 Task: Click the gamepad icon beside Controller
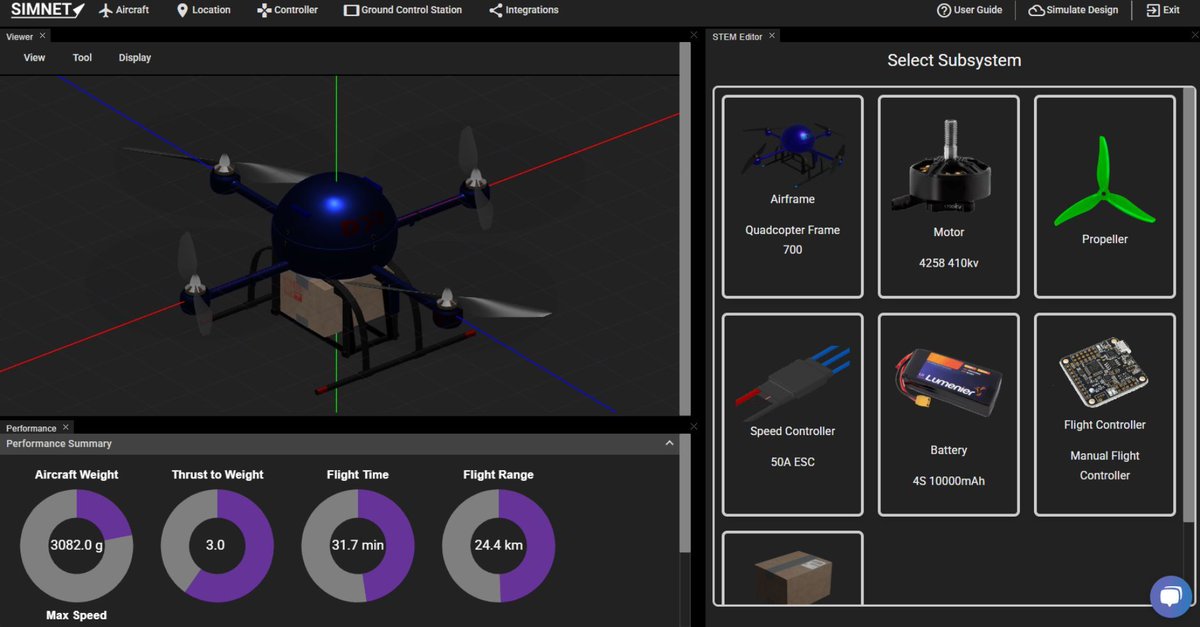click(264, 10)
